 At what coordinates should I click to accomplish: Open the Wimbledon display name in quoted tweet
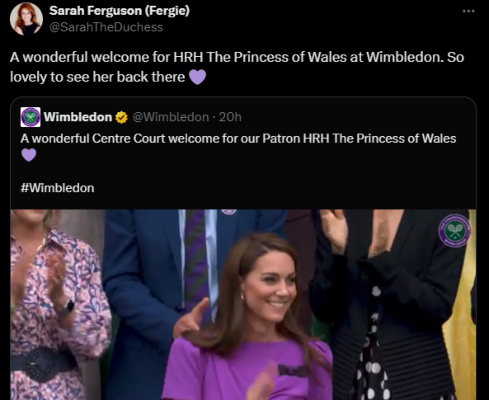78,117
